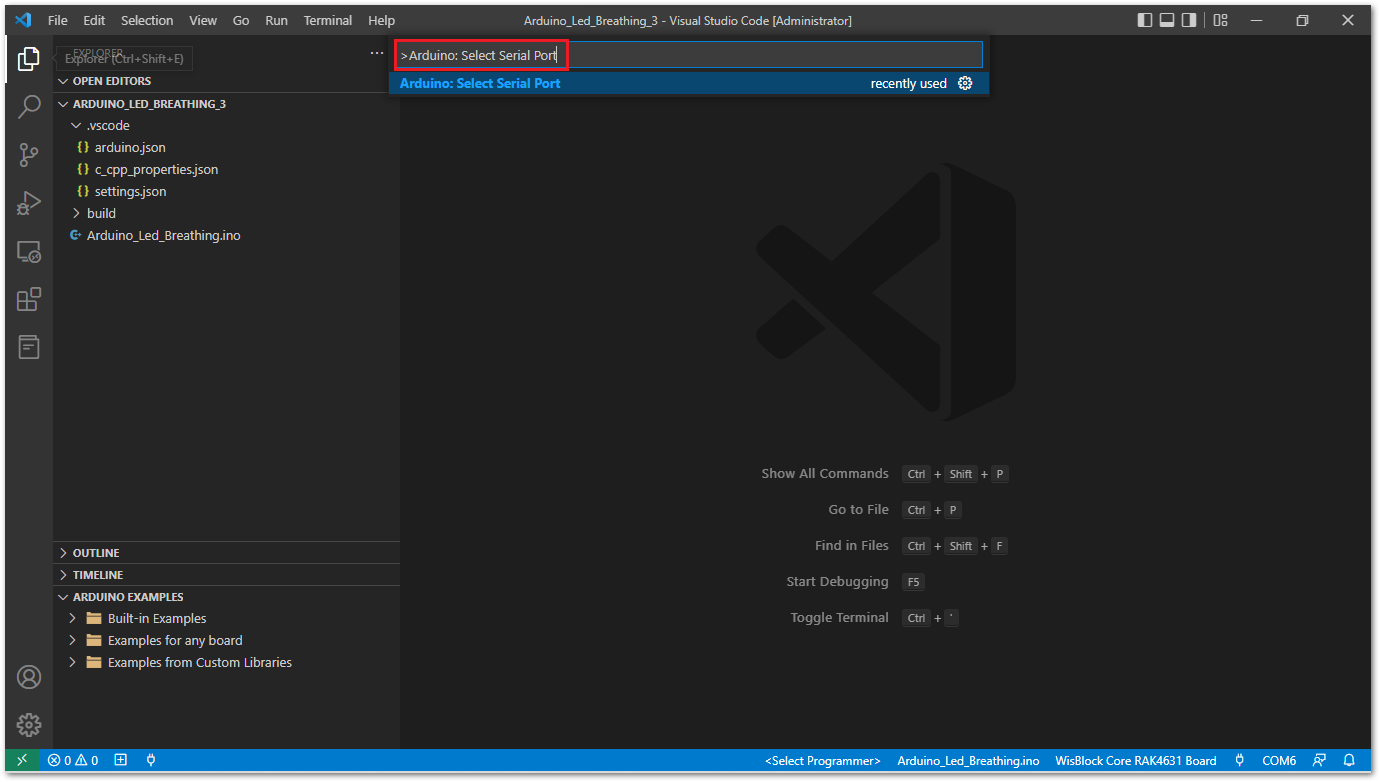Open the Explorer view in activity bar
The height and width of the screenshot is (782, 1380).
(x=28, y=59)
